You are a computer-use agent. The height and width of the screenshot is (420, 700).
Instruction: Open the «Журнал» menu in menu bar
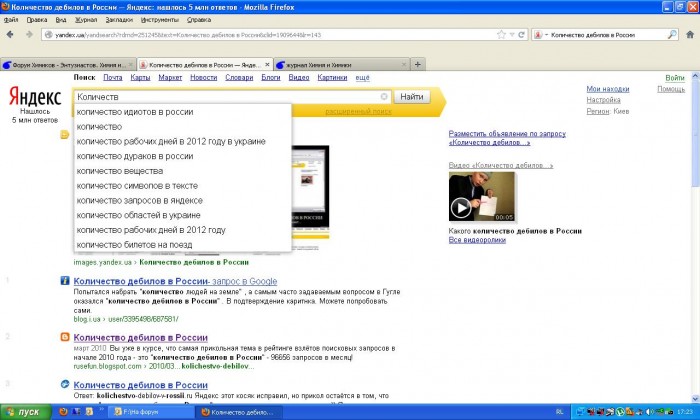pos(87,19)
